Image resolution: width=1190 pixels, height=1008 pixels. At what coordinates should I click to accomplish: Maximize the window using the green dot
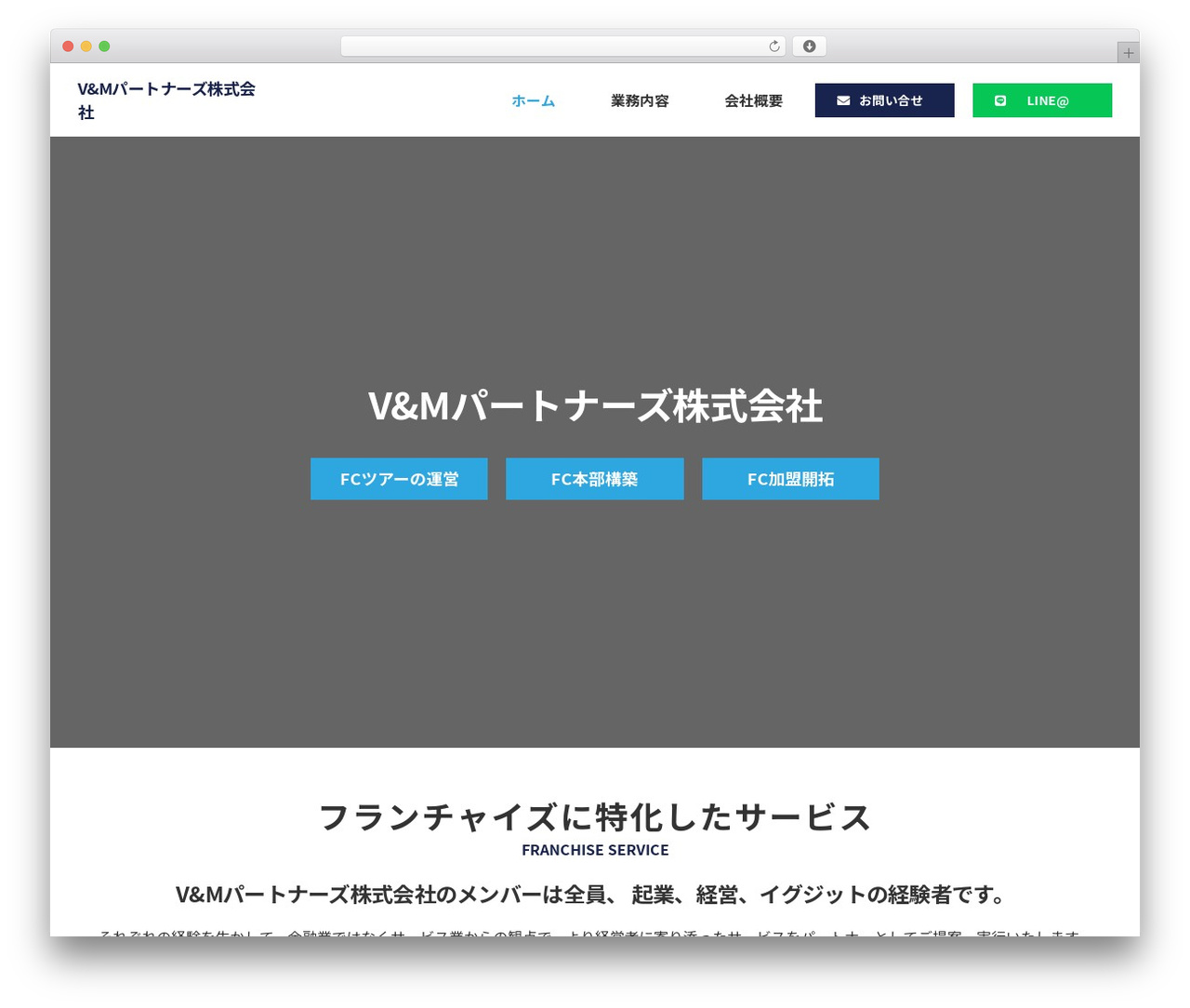104,46
